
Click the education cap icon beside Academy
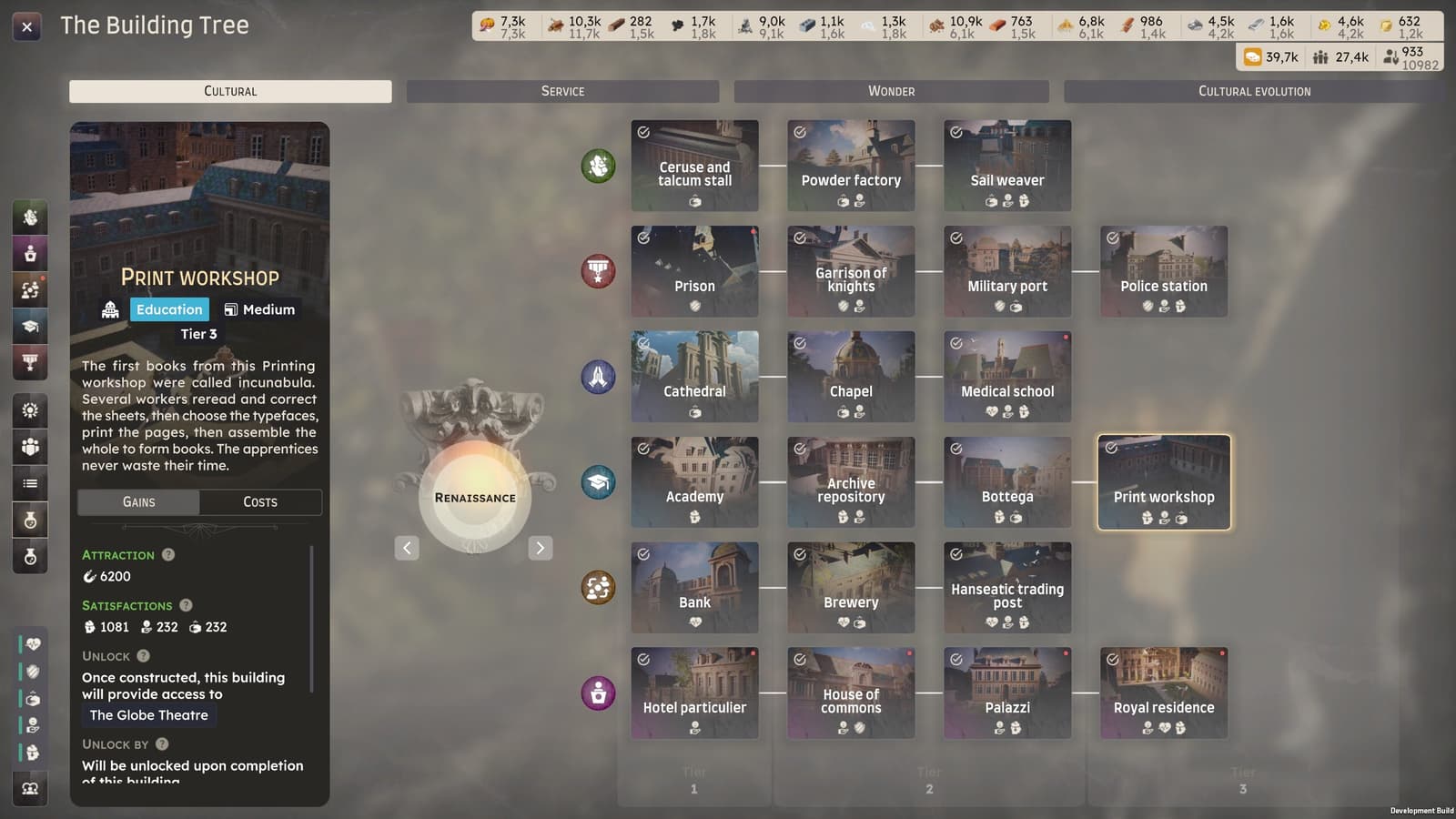point(598,482)
